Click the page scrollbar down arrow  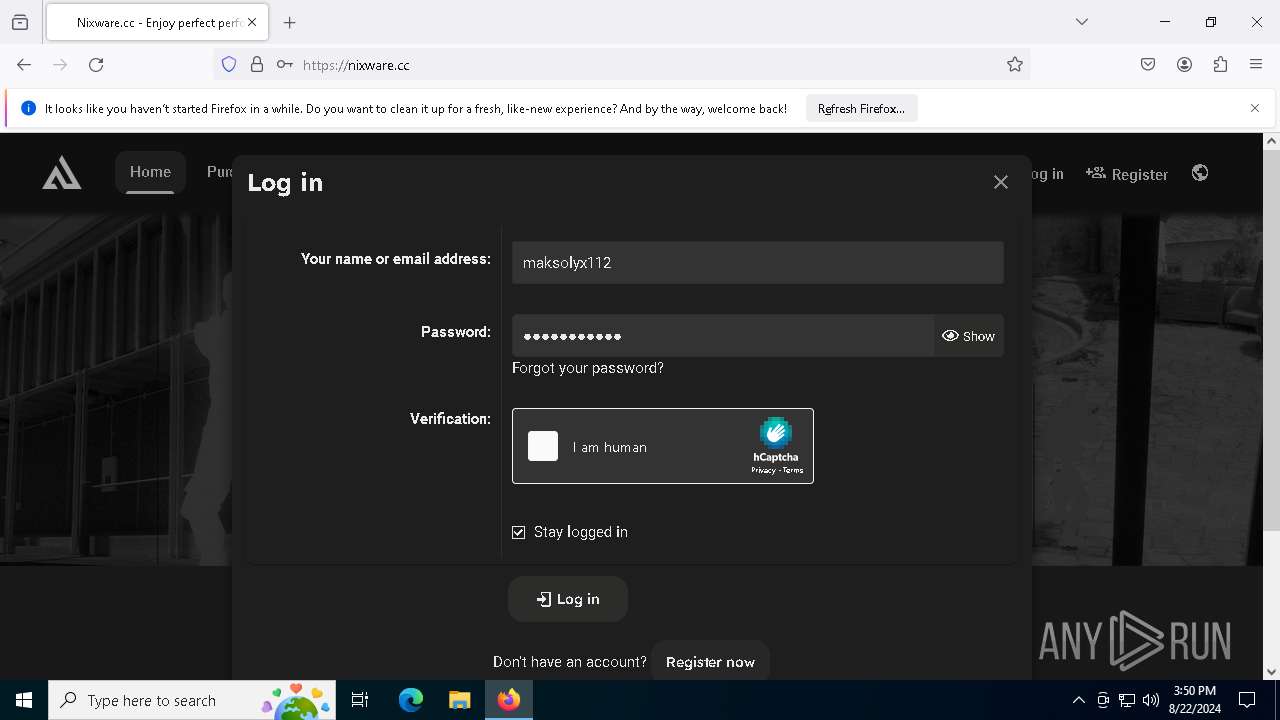1271,672
